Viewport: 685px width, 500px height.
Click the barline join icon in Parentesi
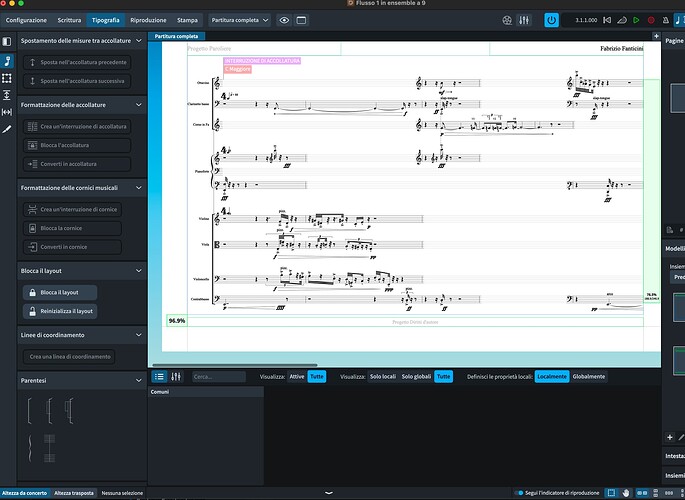49,448
